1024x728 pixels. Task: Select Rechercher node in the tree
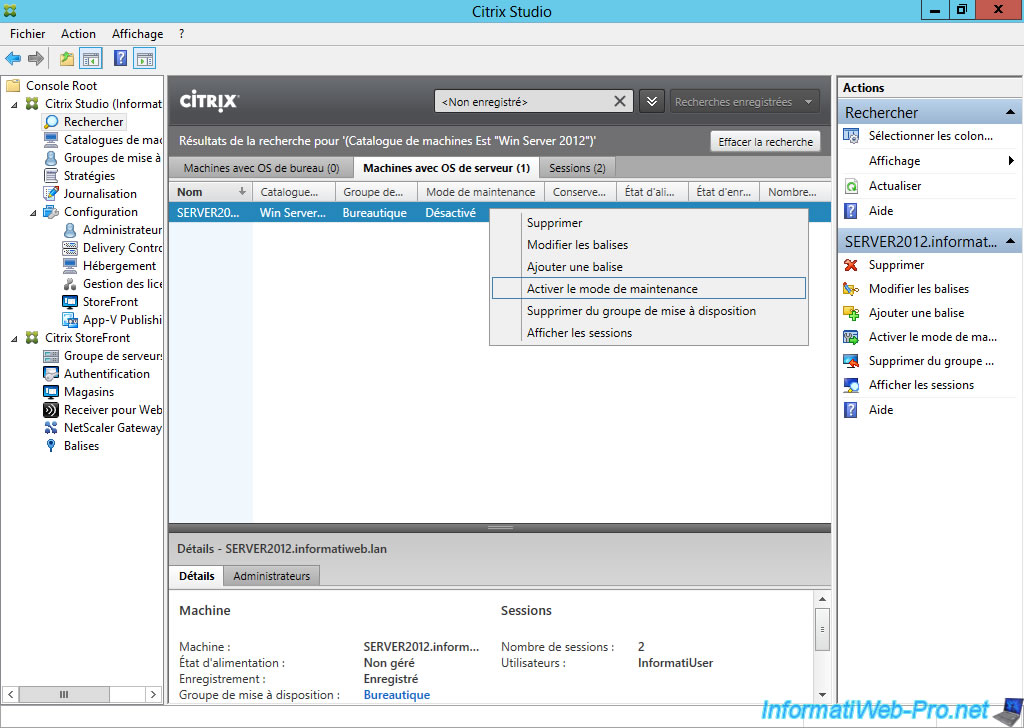click(93, 121)
